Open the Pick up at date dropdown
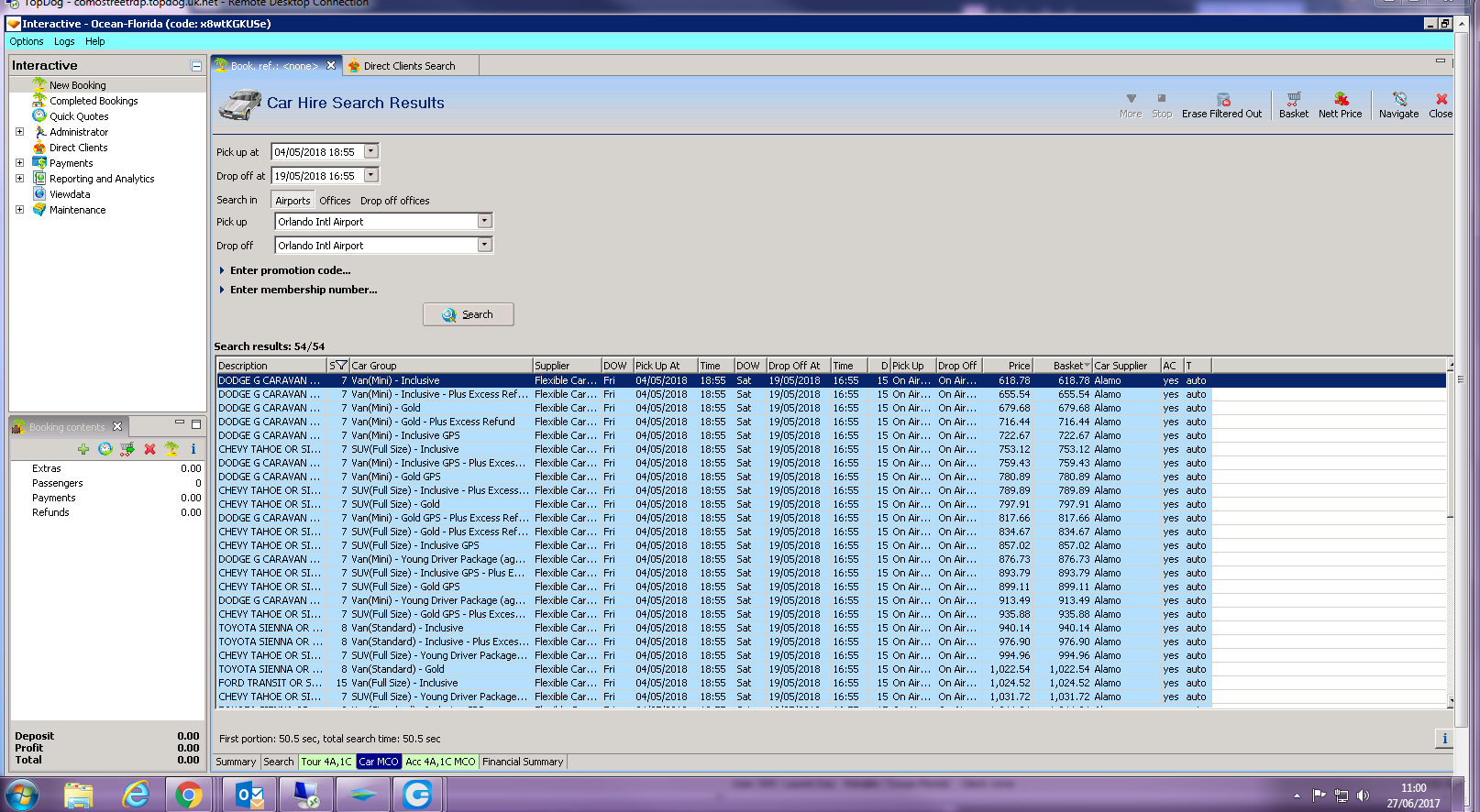1480x812 pixels. click(x=371, y=152)
